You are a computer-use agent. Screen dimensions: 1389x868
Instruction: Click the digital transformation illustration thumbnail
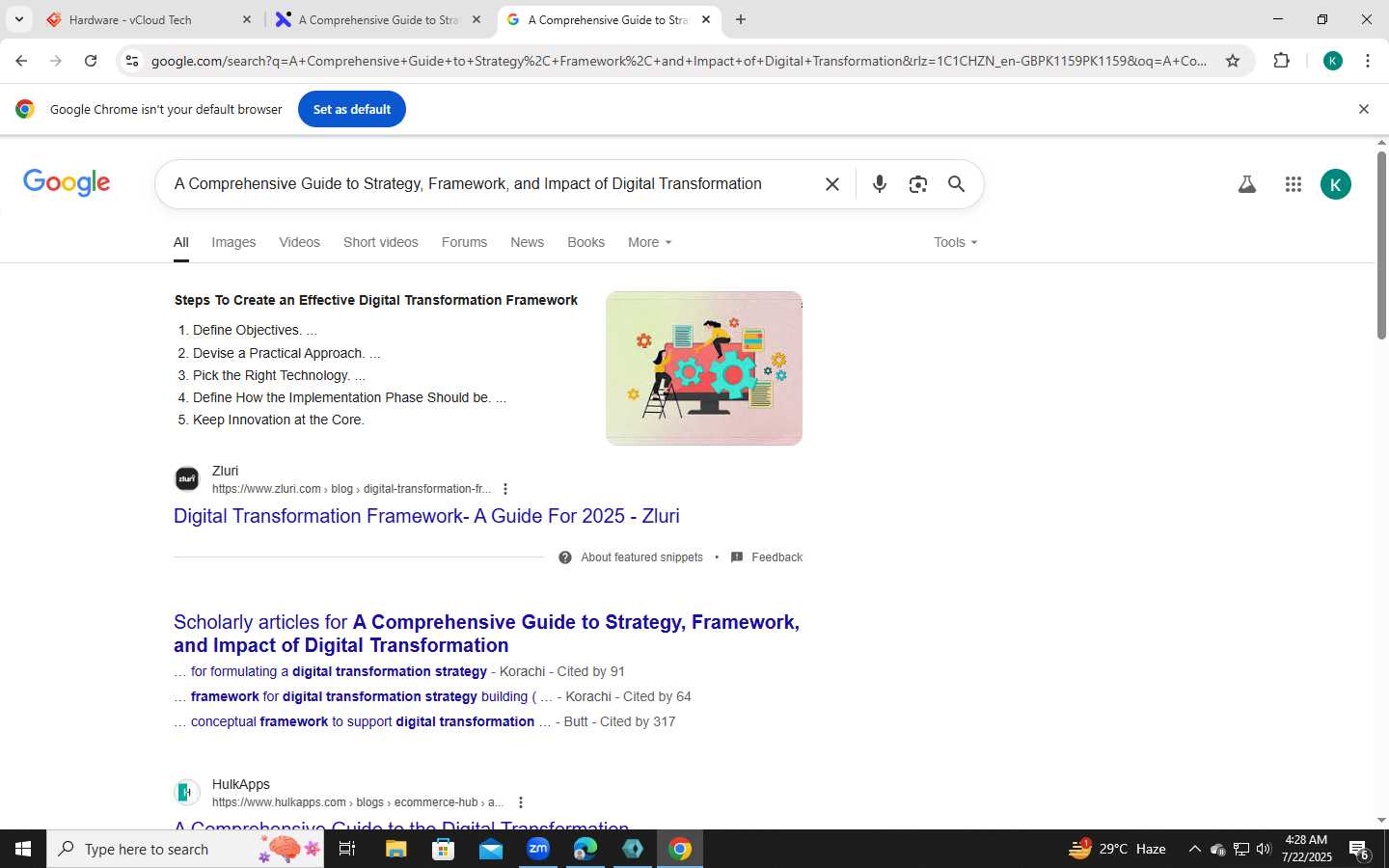pyautogui.click(x=704, y=368)
